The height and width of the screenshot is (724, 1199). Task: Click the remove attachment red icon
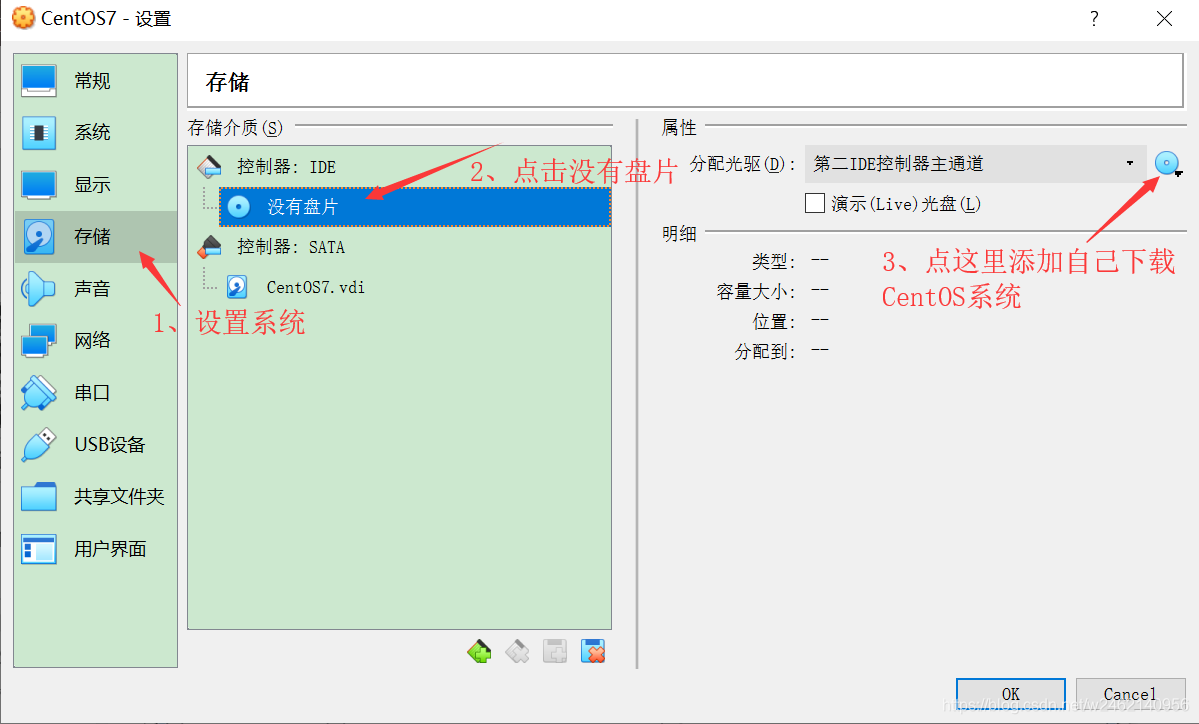coord(592,650)
